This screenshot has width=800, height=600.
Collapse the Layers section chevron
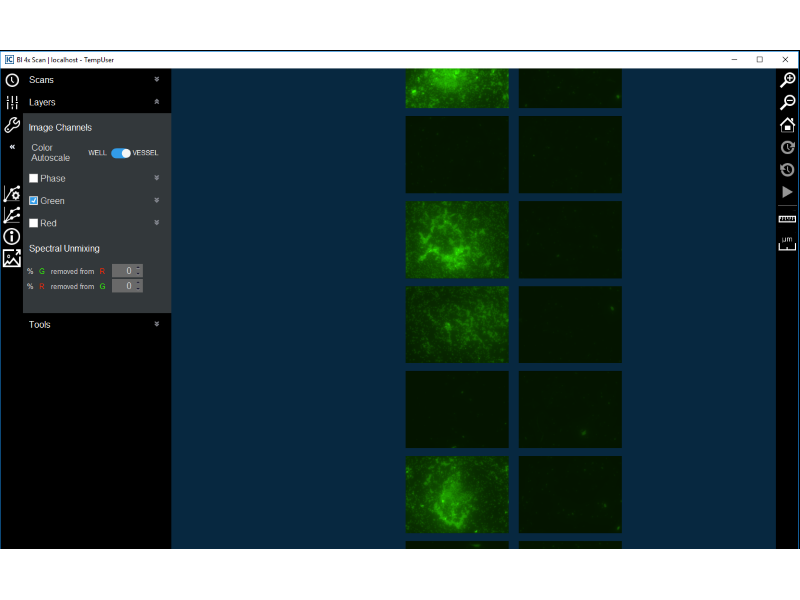tap(157, 102)
